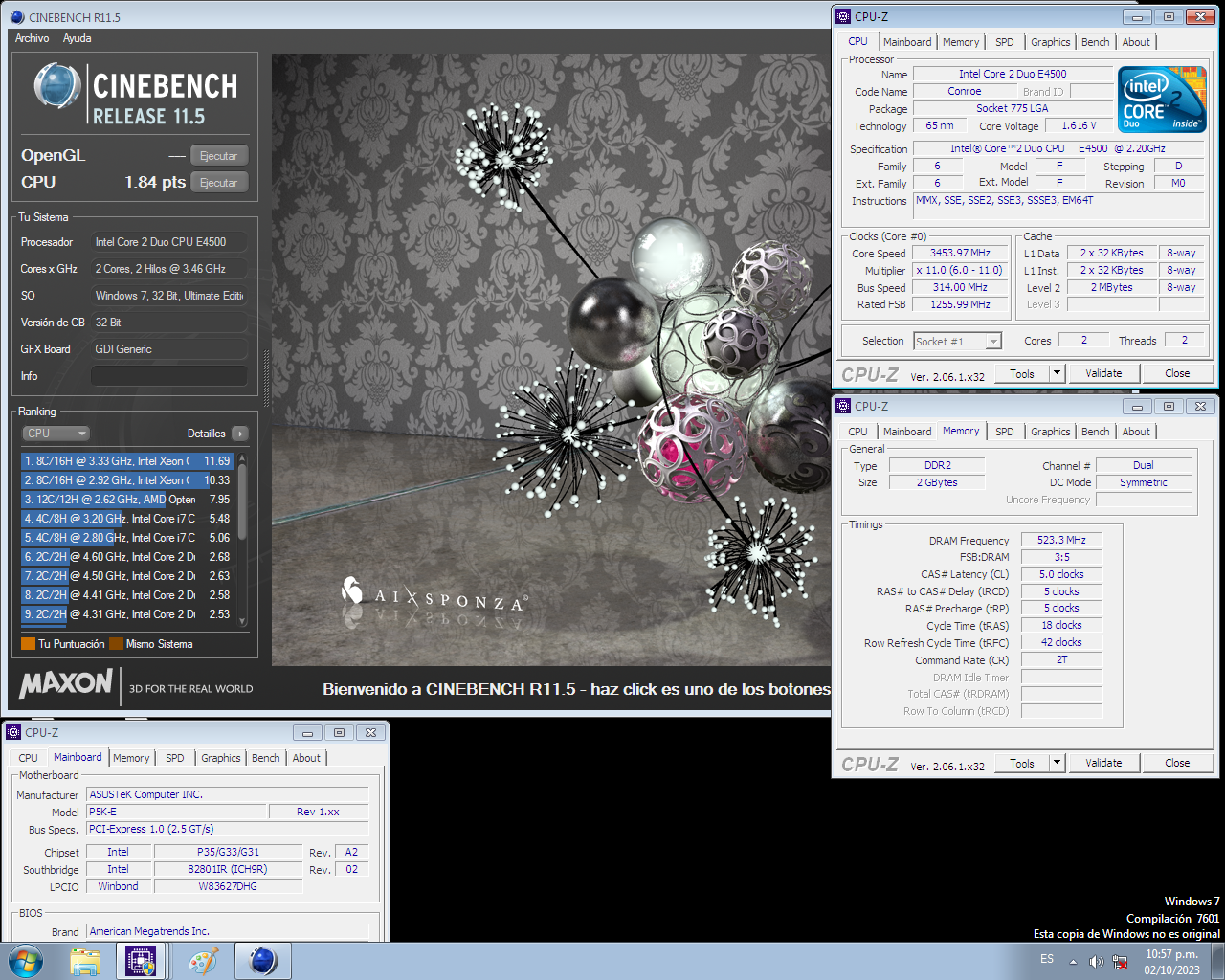Open SPD tab in top CPU-Z window
This screenshot has height=980, width=1225.
click(1005, 42)
